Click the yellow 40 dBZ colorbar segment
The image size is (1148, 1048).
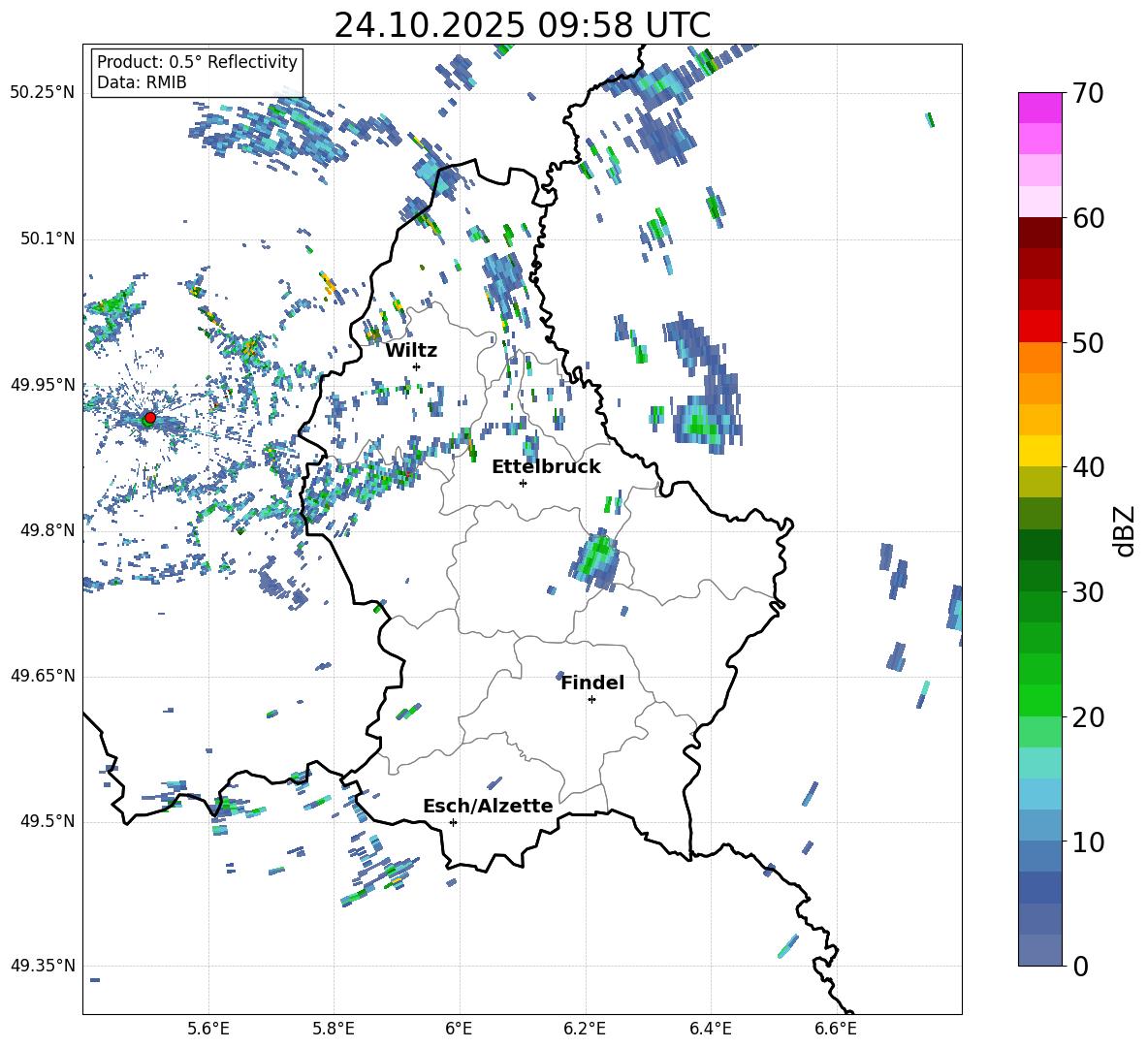(1039, 452)
